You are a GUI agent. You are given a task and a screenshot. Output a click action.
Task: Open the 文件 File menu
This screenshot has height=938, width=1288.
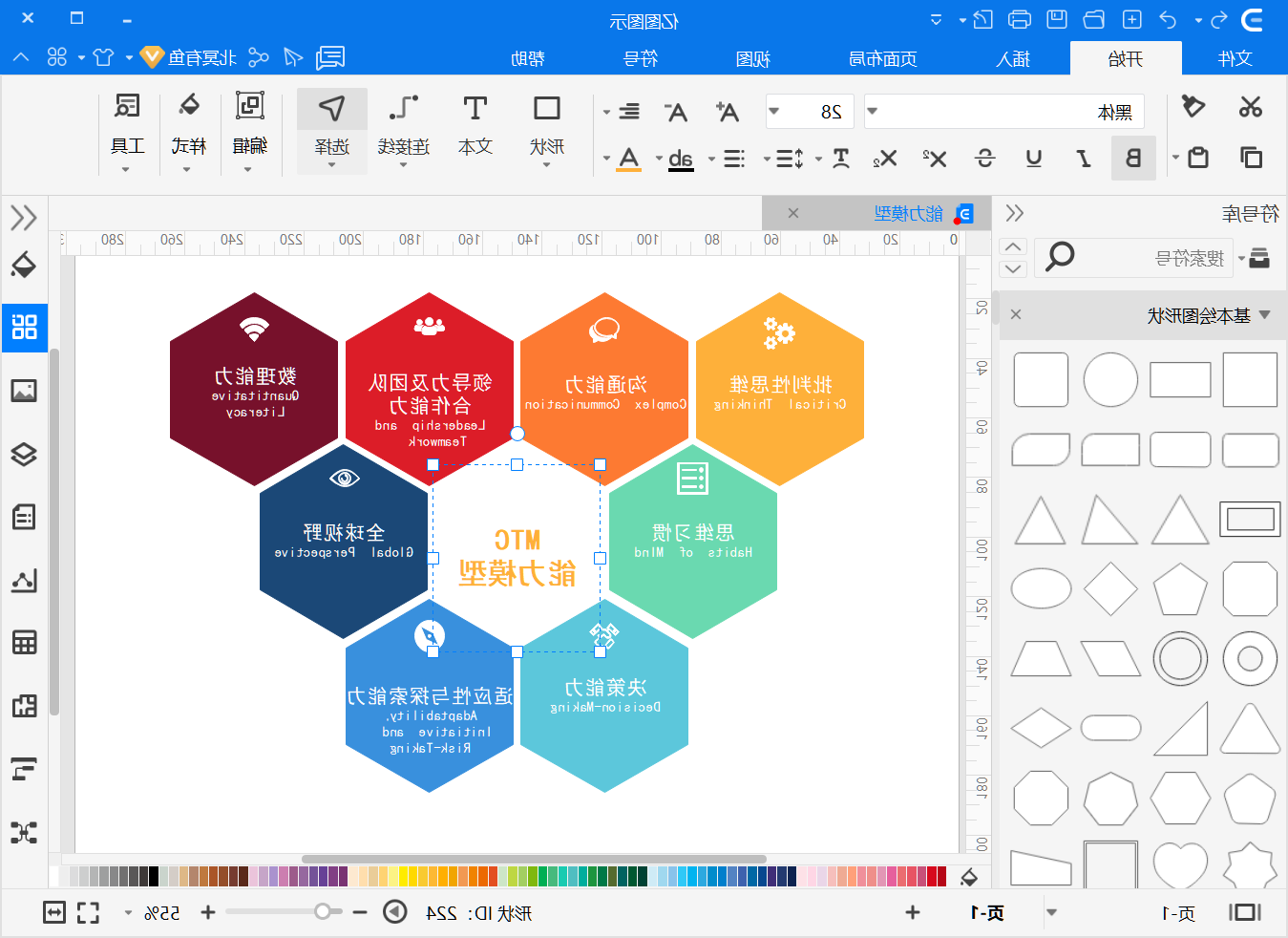(1235, 58)
